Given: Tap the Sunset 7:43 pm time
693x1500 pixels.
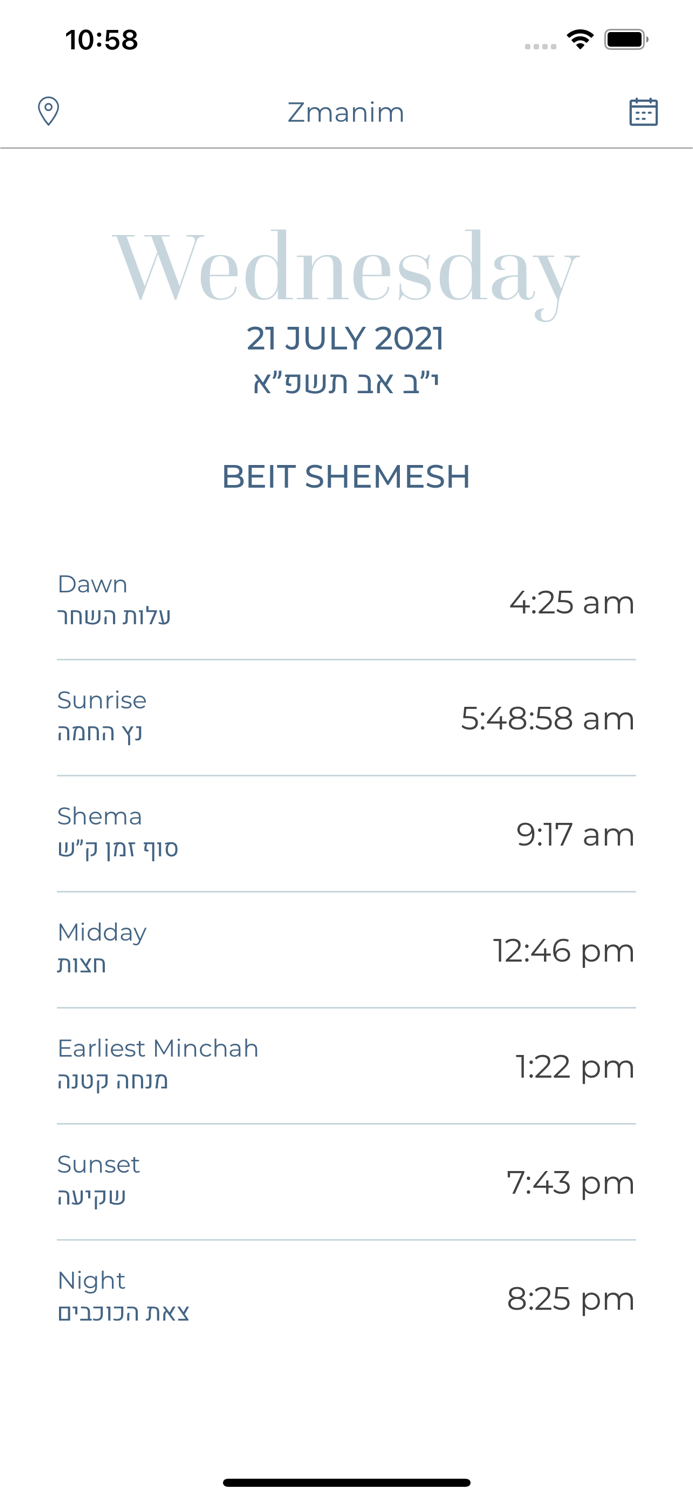Looking at the screenshot, I should tap(570, 1183).
